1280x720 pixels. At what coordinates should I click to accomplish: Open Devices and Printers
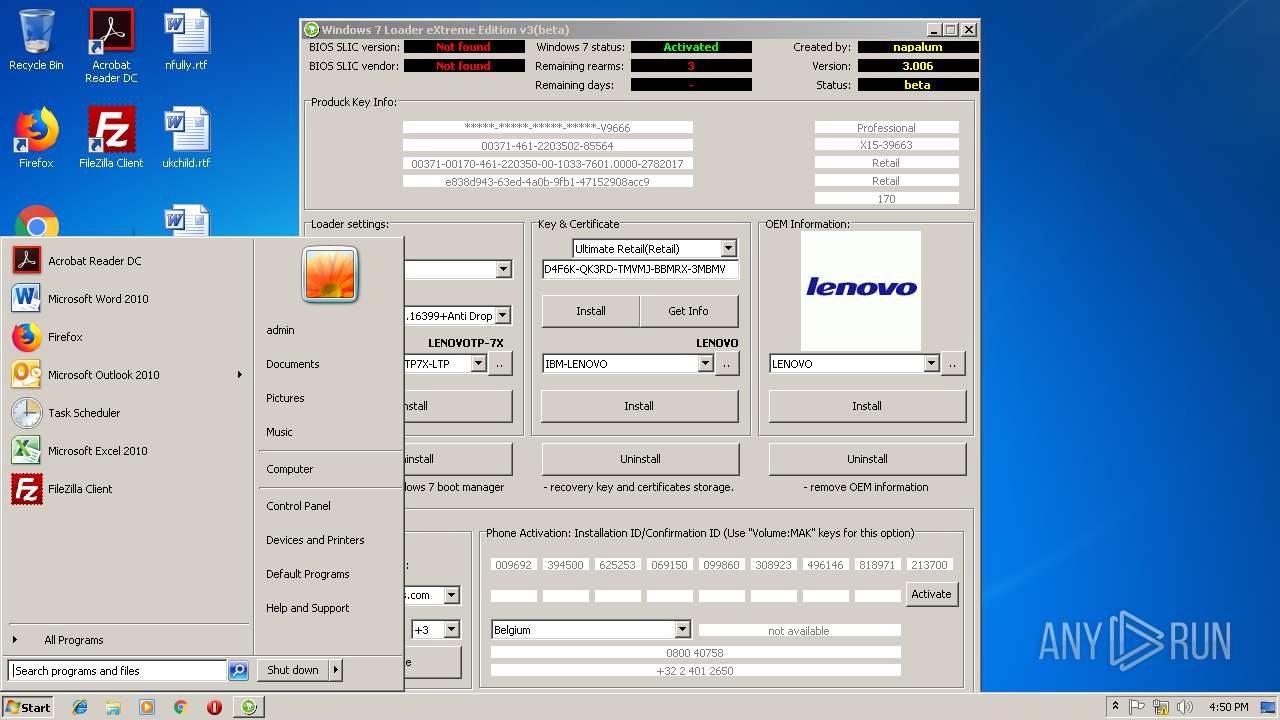pyautogui.click(x=315, y=540)
